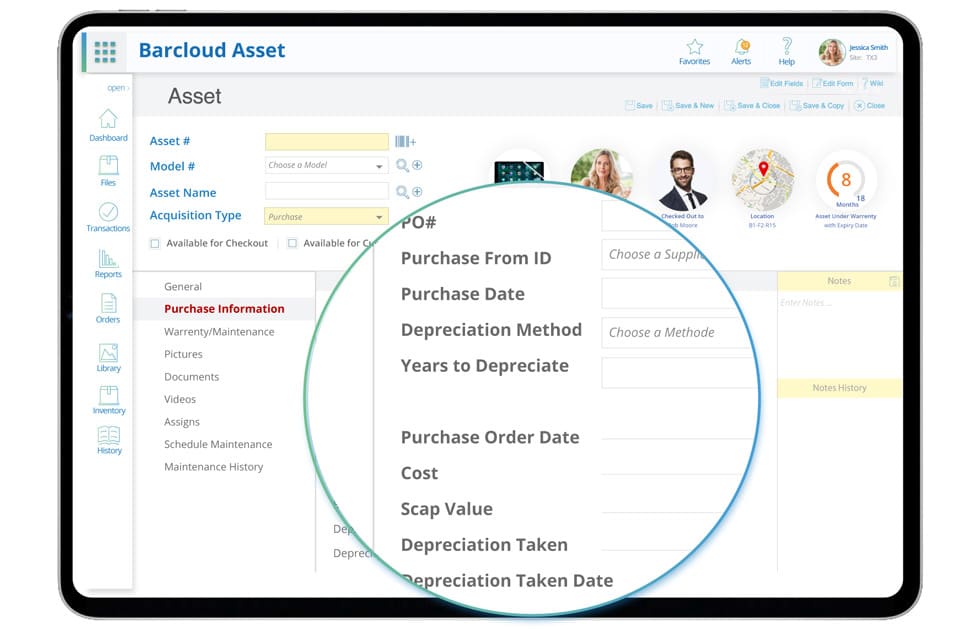This screenshot has width=977, height=629.
Task: Open Transactions in sidebar
Action: 108,217
